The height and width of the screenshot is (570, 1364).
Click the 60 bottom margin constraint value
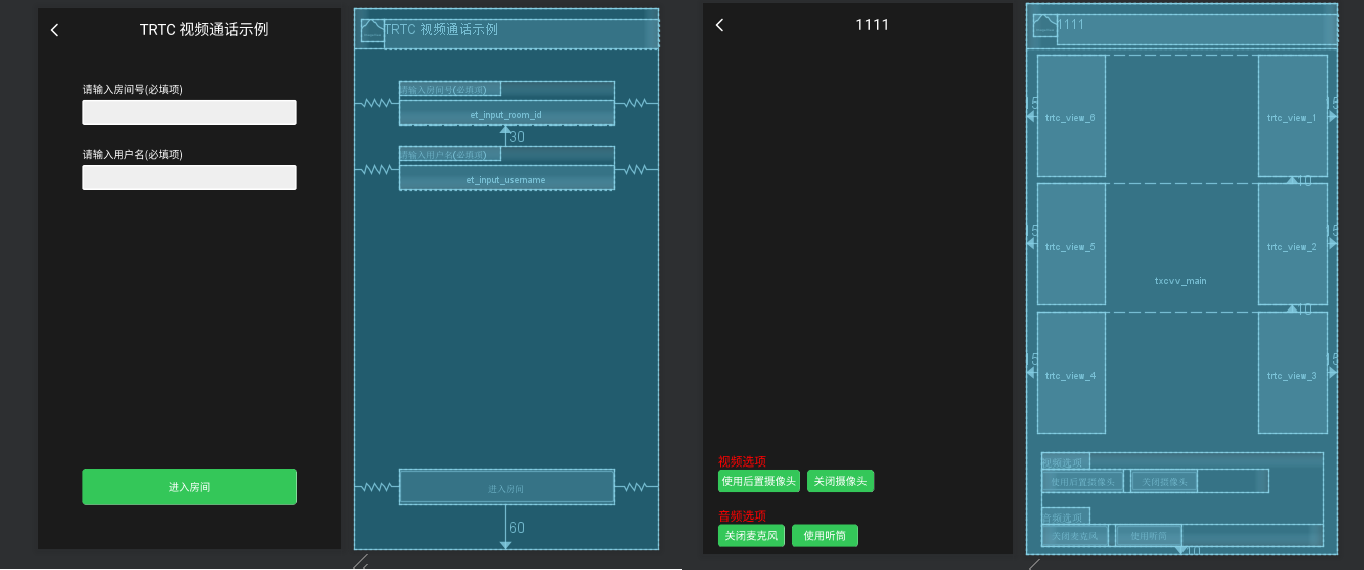[517, 528]
